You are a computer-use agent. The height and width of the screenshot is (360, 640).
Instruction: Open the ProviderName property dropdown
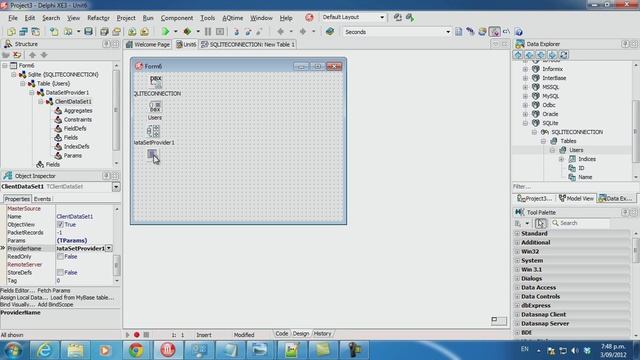pos(109,248)
